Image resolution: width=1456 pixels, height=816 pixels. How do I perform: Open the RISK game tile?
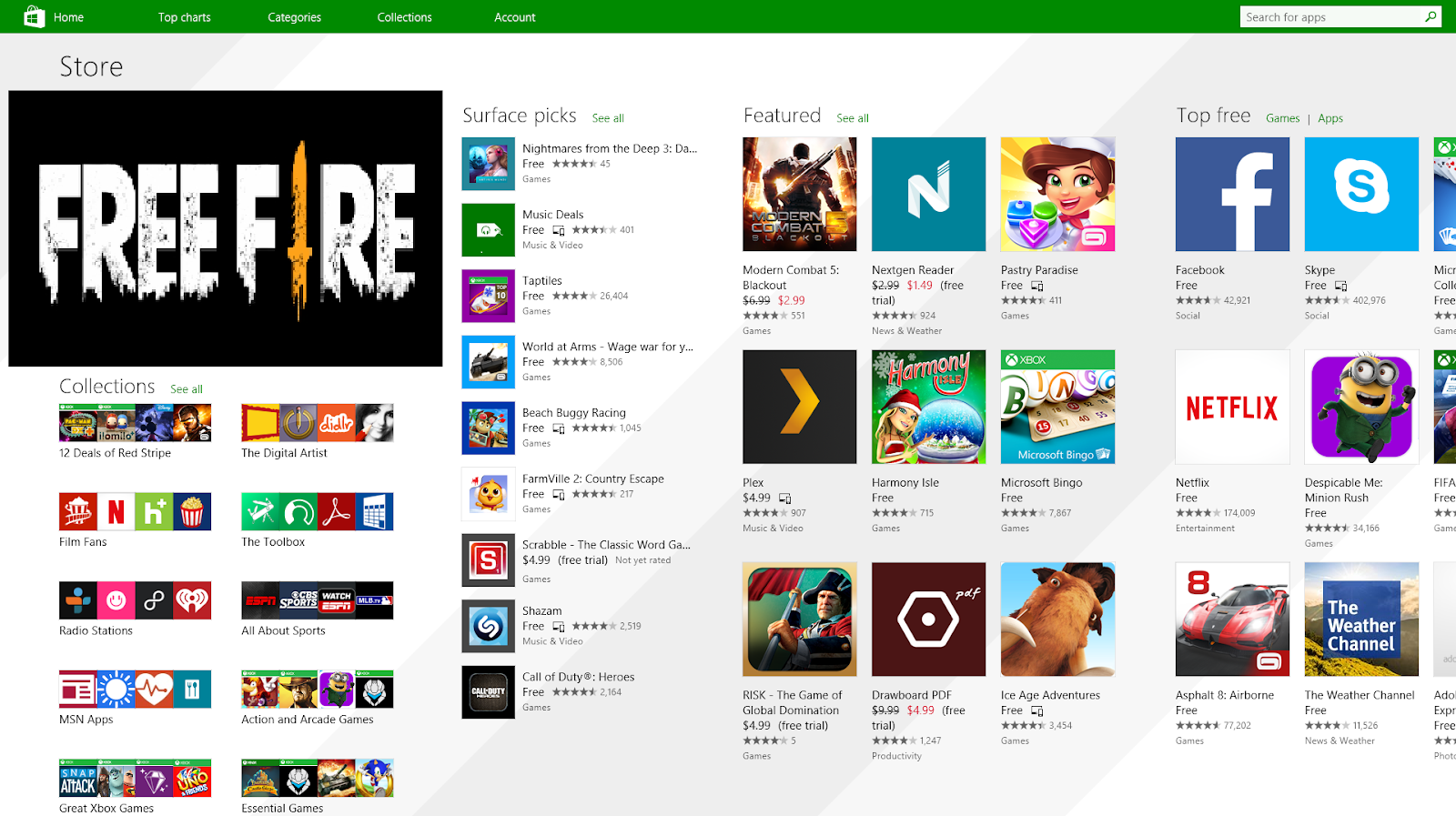coord(800,620)
